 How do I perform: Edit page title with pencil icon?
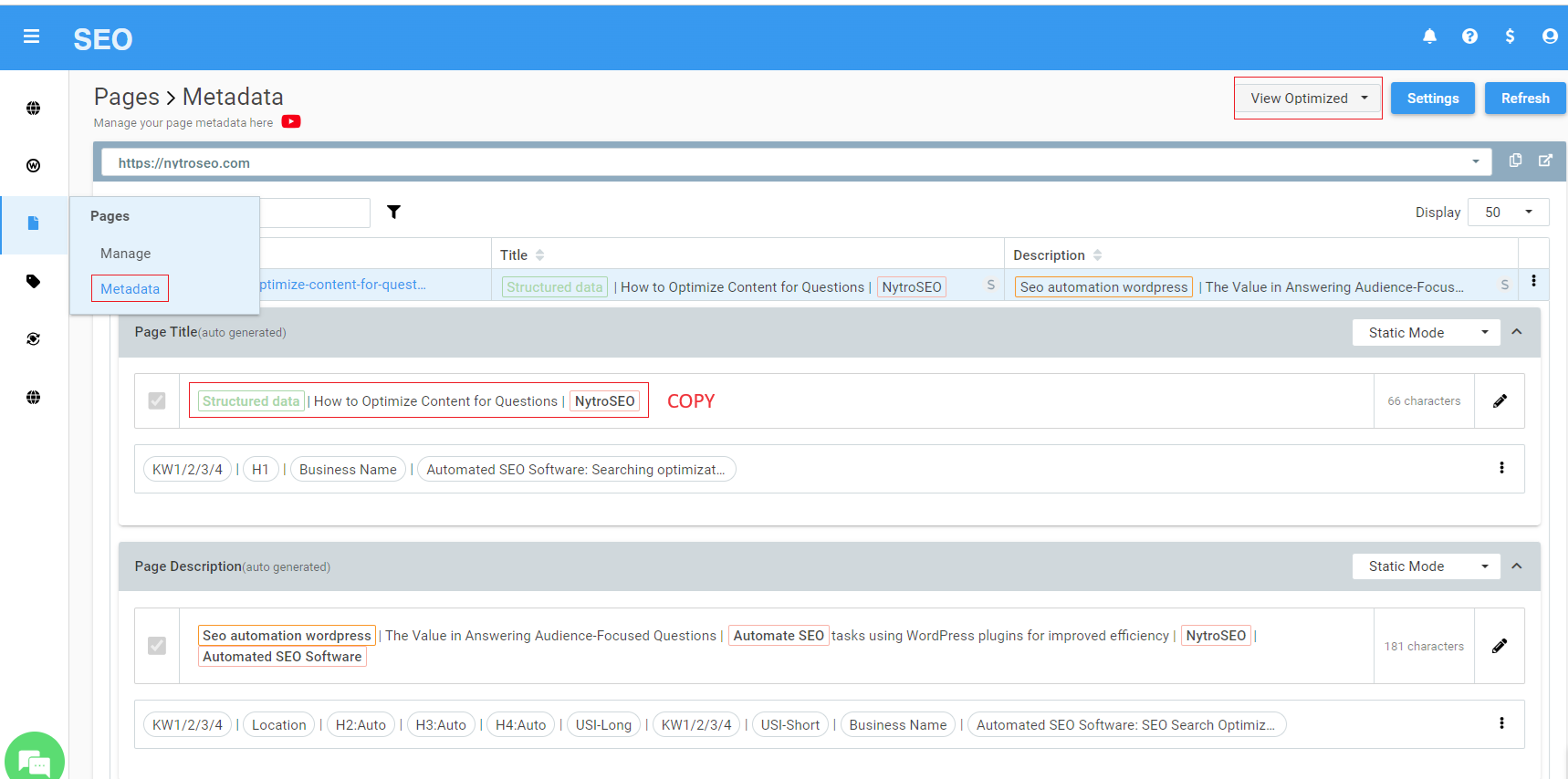(x=1500, y=400)
